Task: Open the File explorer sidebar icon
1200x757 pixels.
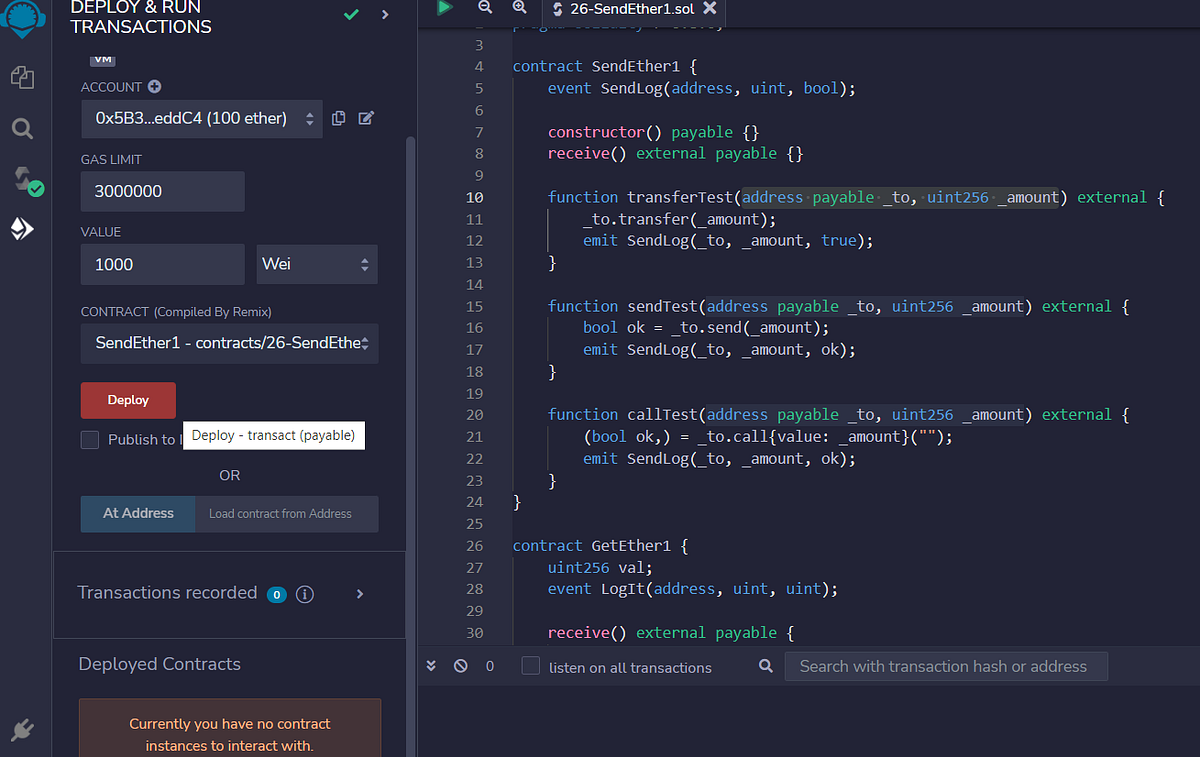Action: pyautogui.click(x=23, y=76)
